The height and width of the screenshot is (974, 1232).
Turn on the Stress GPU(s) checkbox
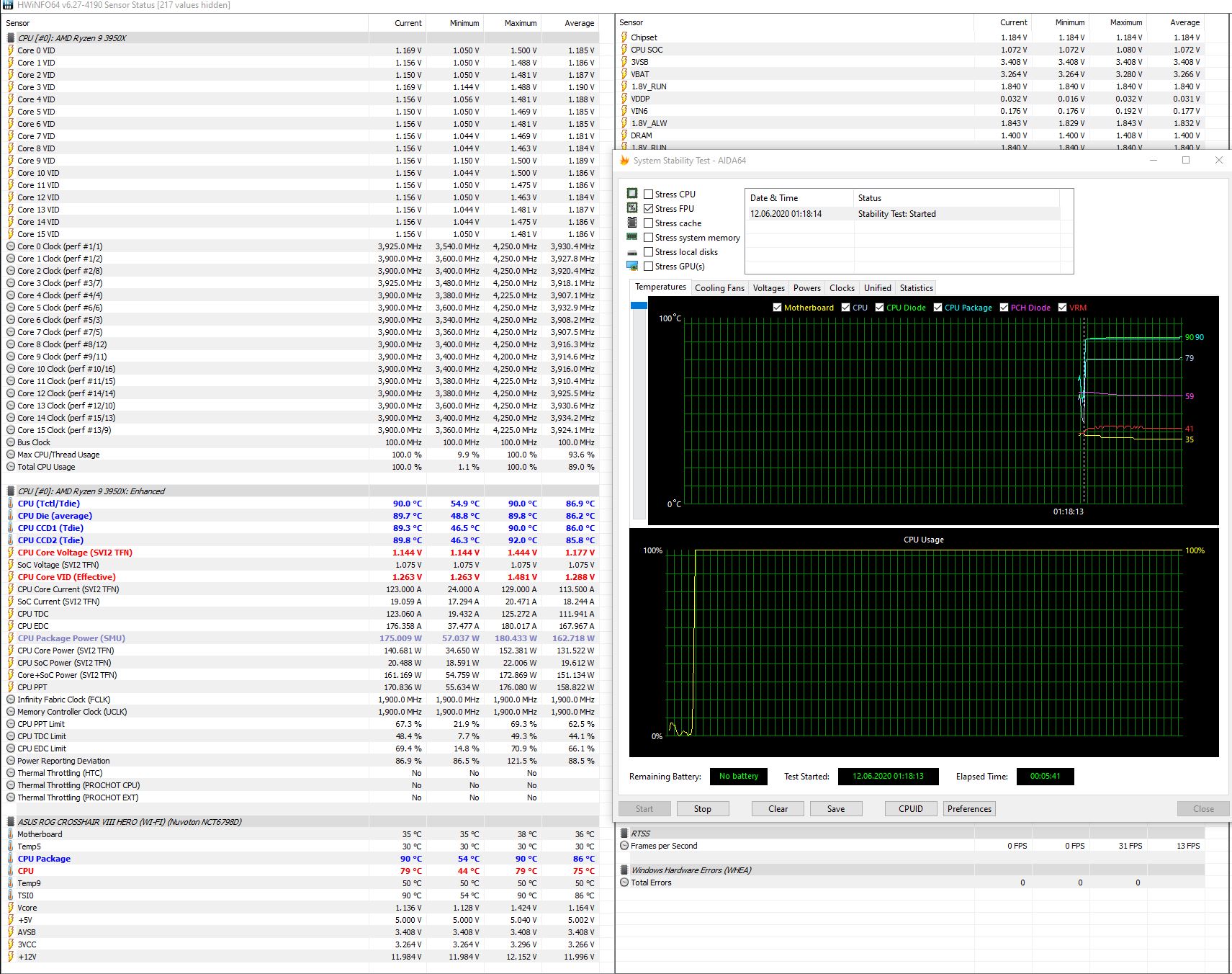[649, 267]
